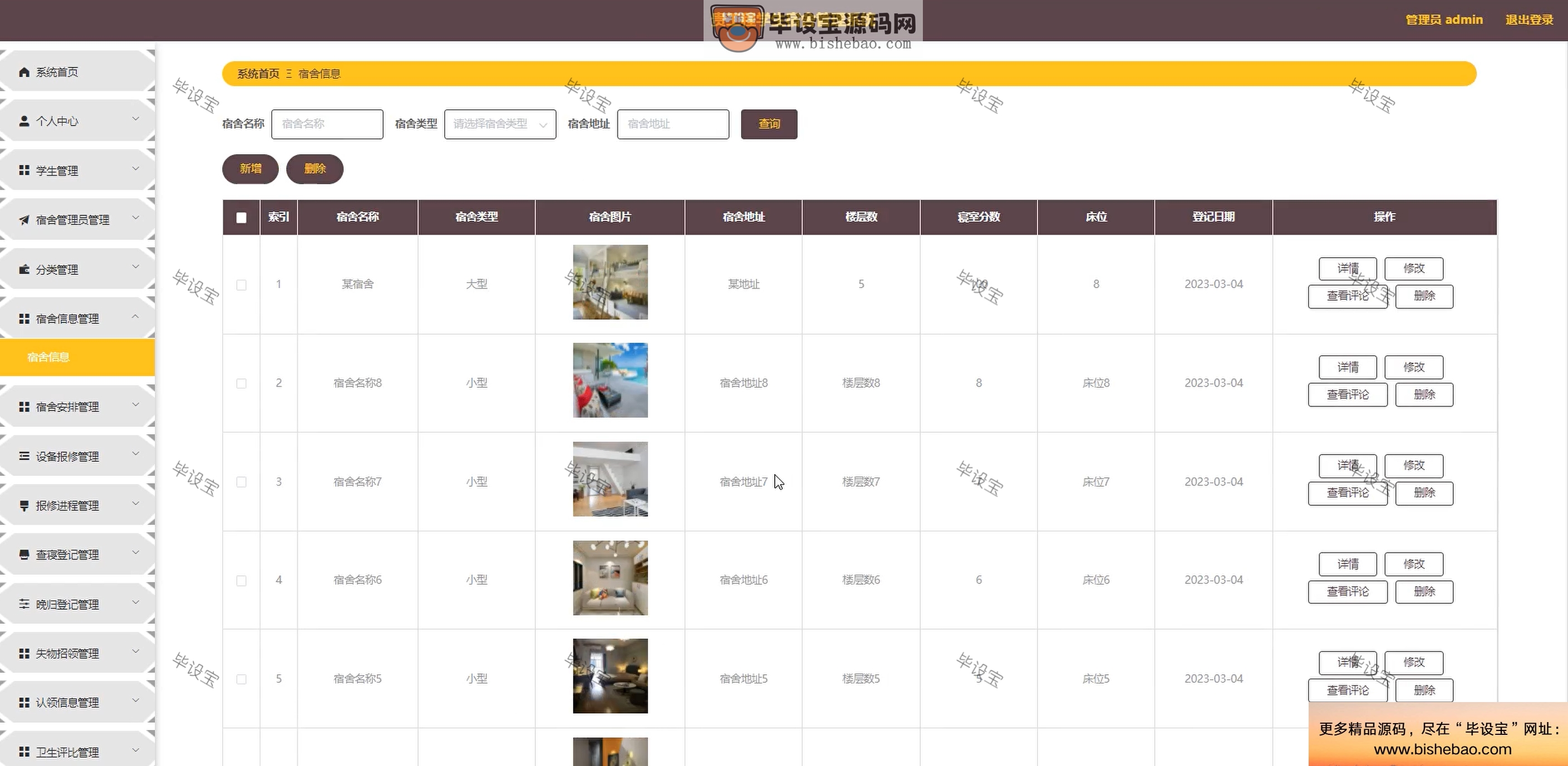
Task: Click the 寝室分数 column header
Action: point(978,217)
